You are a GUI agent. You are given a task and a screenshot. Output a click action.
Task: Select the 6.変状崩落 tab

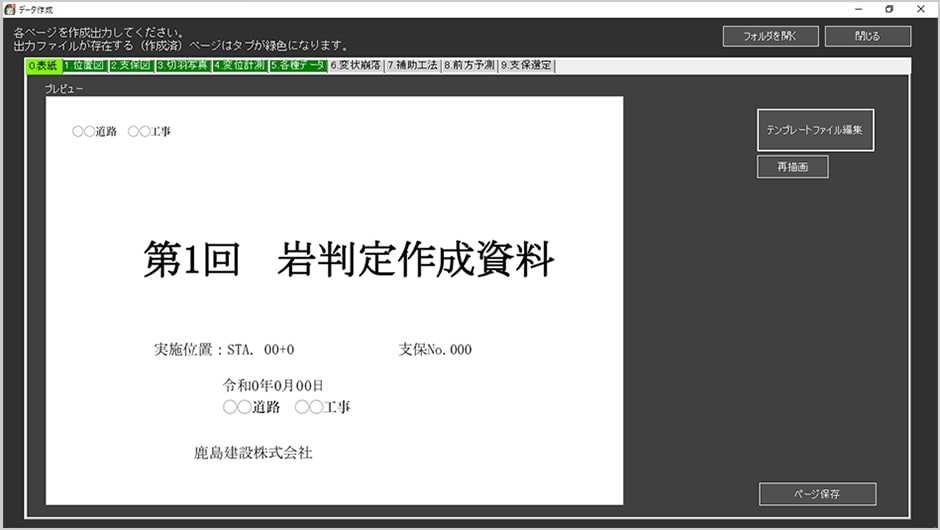tap(355, 66)
